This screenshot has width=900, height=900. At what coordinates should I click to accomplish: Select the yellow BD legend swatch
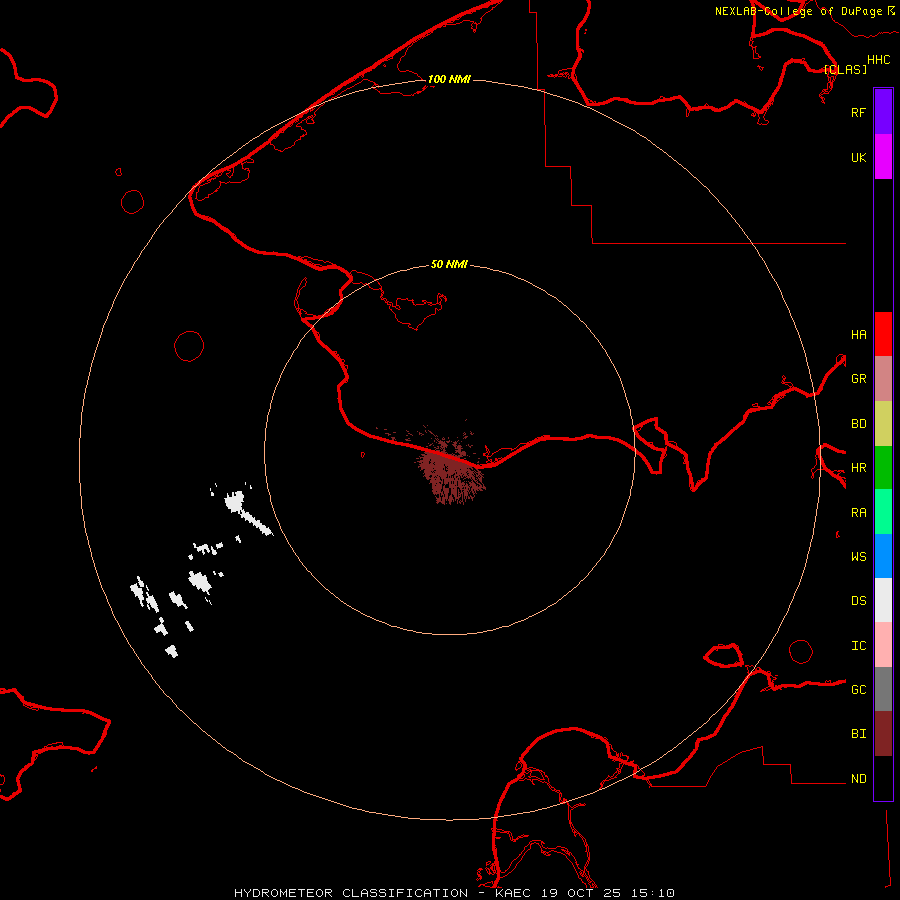click(883, 424)
